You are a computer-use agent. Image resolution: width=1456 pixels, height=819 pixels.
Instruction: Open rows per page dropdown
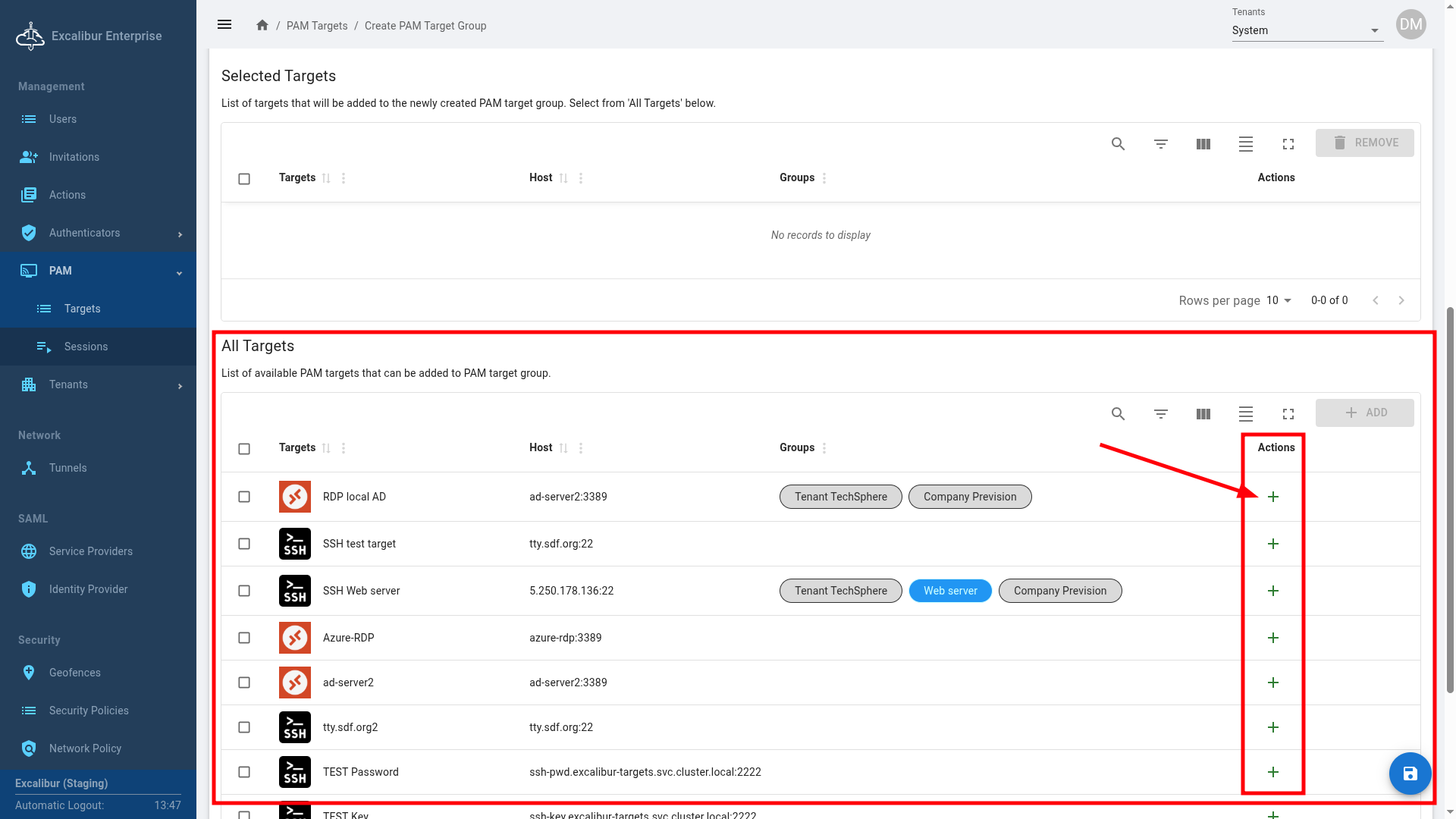tap(1279, 300)
